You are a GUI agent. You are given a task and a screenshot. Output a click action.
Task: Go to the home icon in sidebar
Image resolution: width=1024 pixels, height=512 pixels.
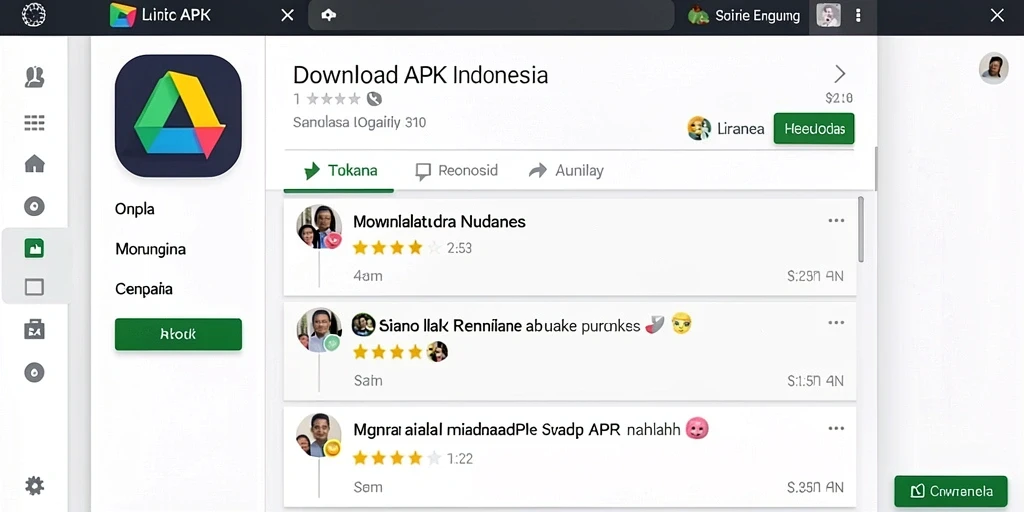point(34,163)
